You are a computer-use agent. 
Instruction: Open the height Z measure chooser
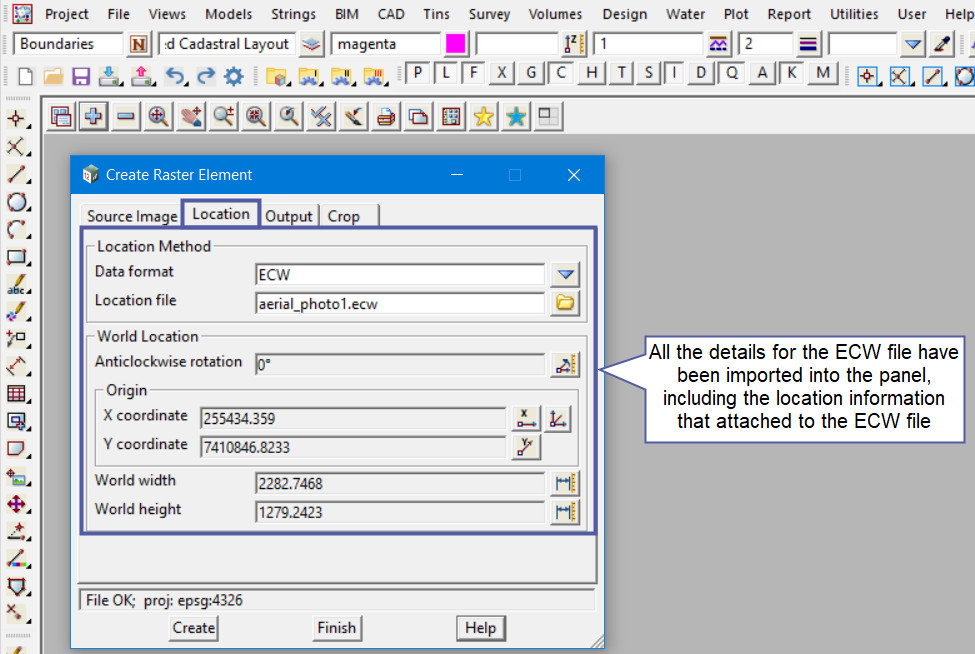tap(573, 44)
